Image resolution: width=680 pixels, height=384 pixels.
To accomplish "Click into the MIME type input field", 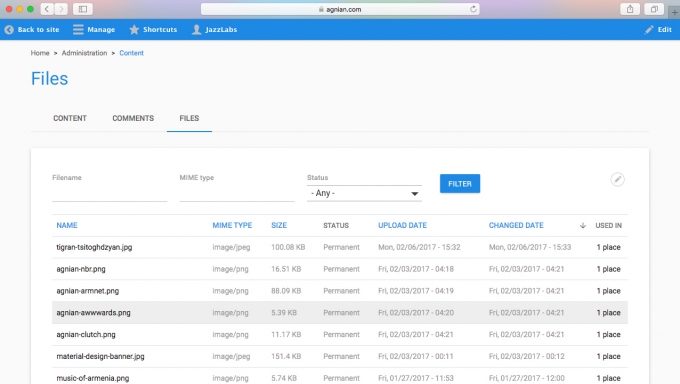I will pyautogui.click(x=237, y=193).
